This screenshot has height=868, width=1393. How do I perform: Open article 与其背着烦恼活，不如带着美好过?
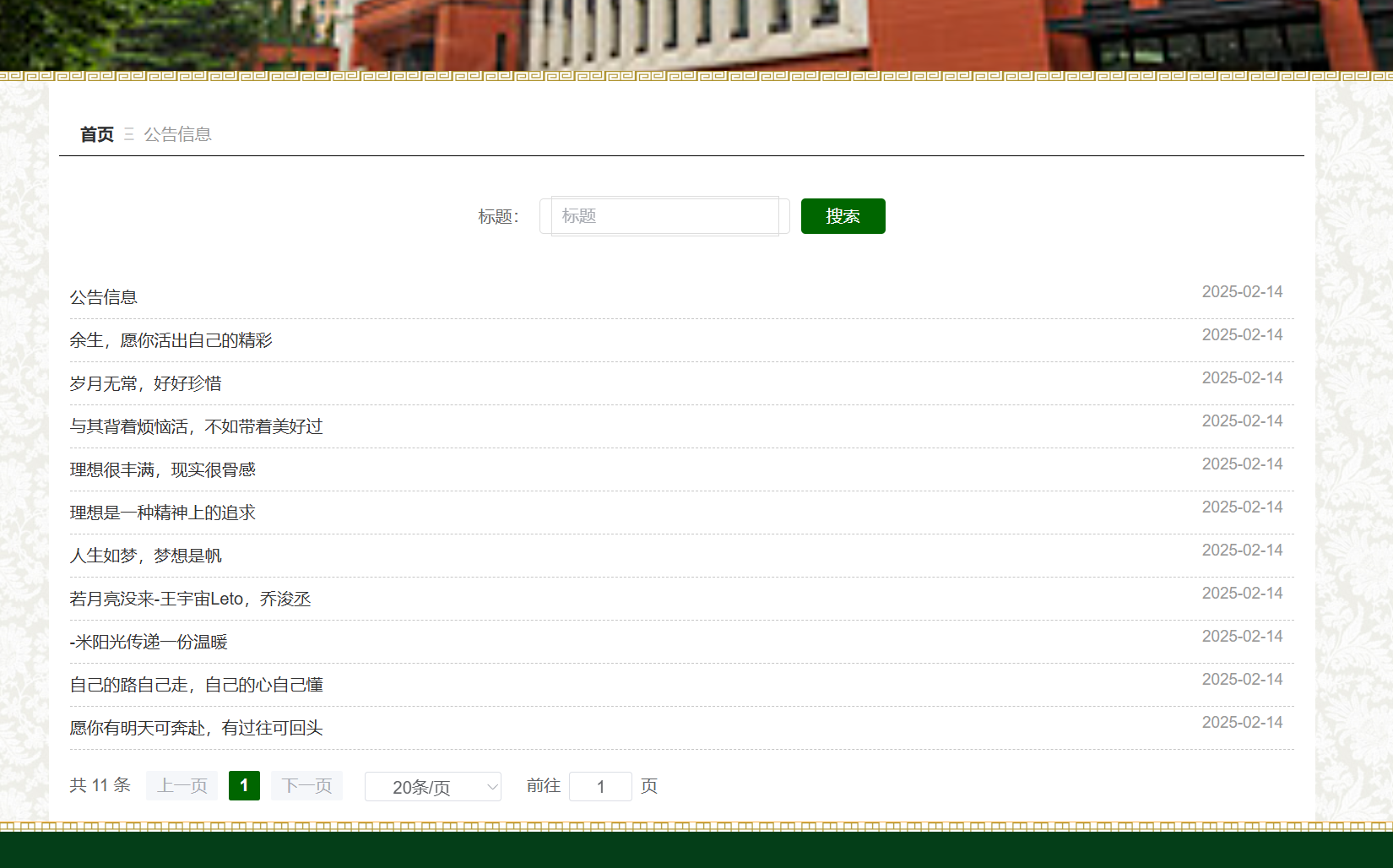coord(196,426)
